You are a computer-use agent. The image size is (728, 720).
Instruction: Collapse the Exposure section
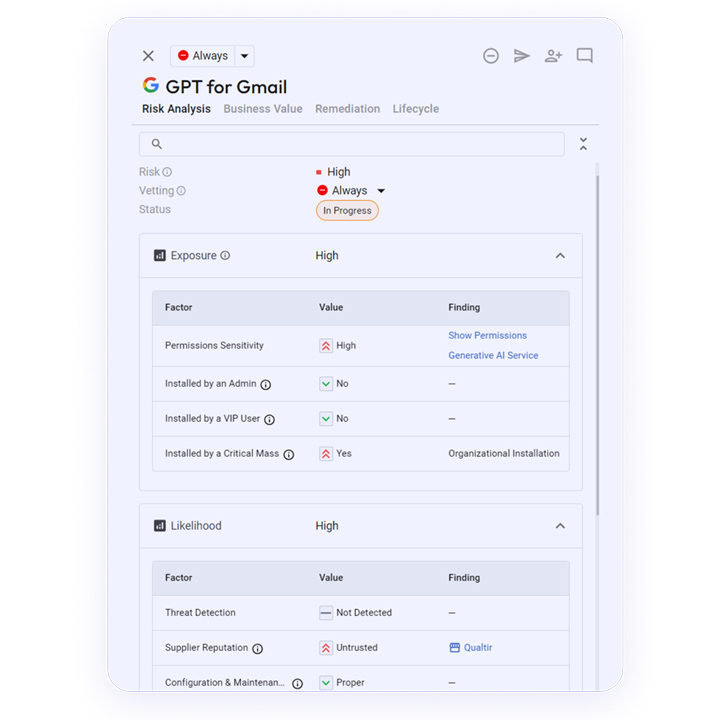(560, 256)
